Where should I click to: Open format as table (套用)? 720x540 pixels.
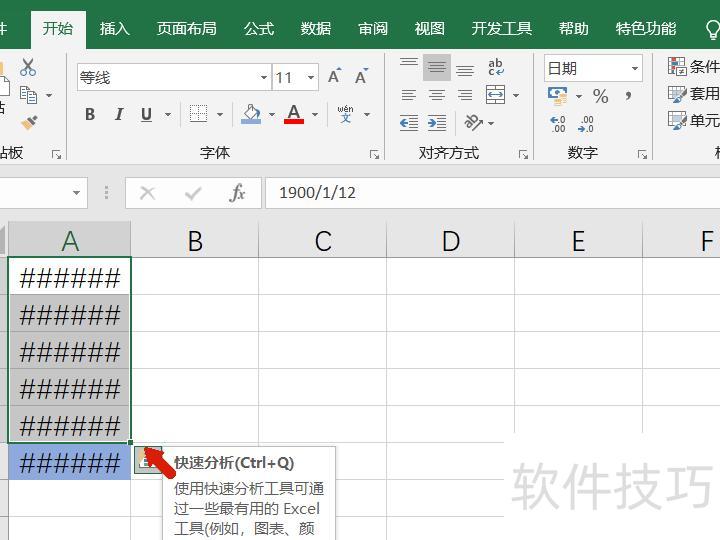coord(693,94)
